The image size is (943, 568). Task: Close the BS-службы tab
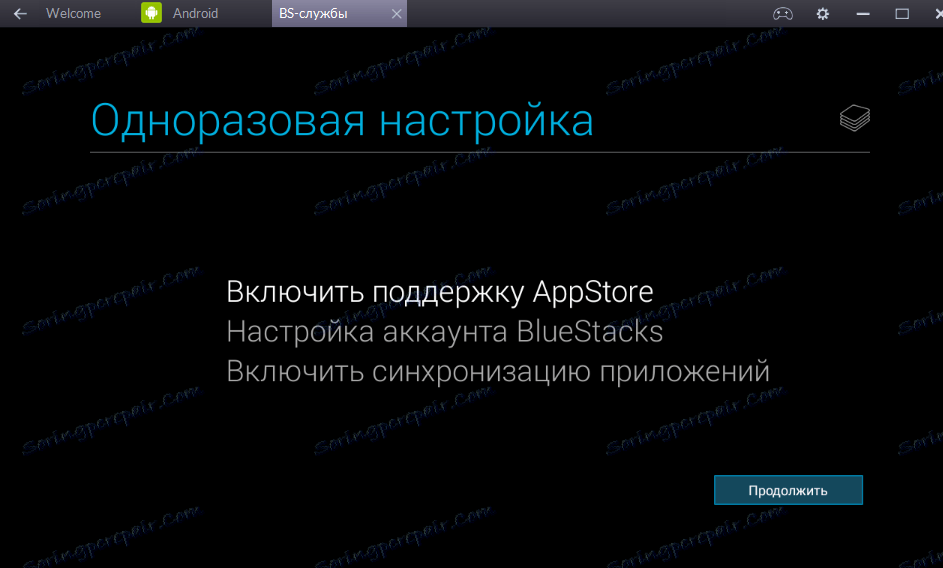(396, 13)
